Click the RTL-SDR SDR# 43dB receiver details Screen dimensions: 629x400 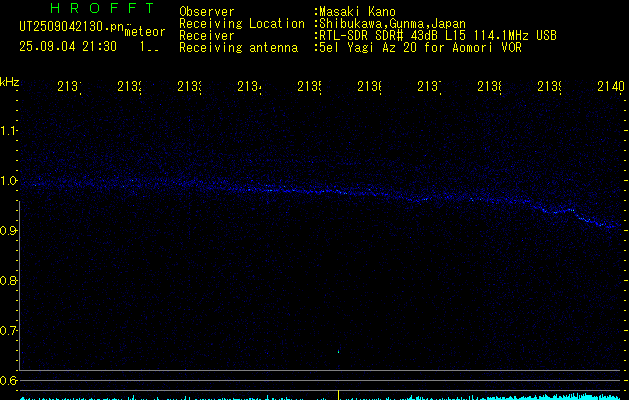click(x=438, y=36)
